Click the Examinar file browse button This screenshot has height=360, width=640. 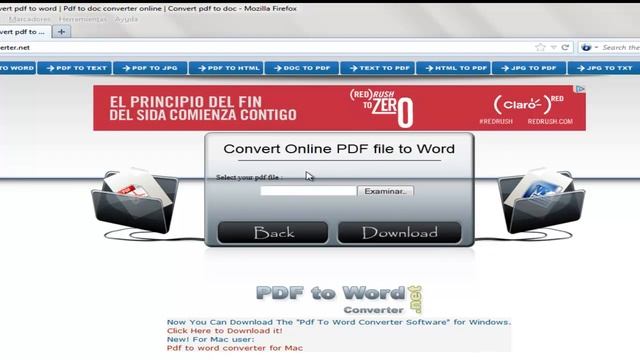385,191
